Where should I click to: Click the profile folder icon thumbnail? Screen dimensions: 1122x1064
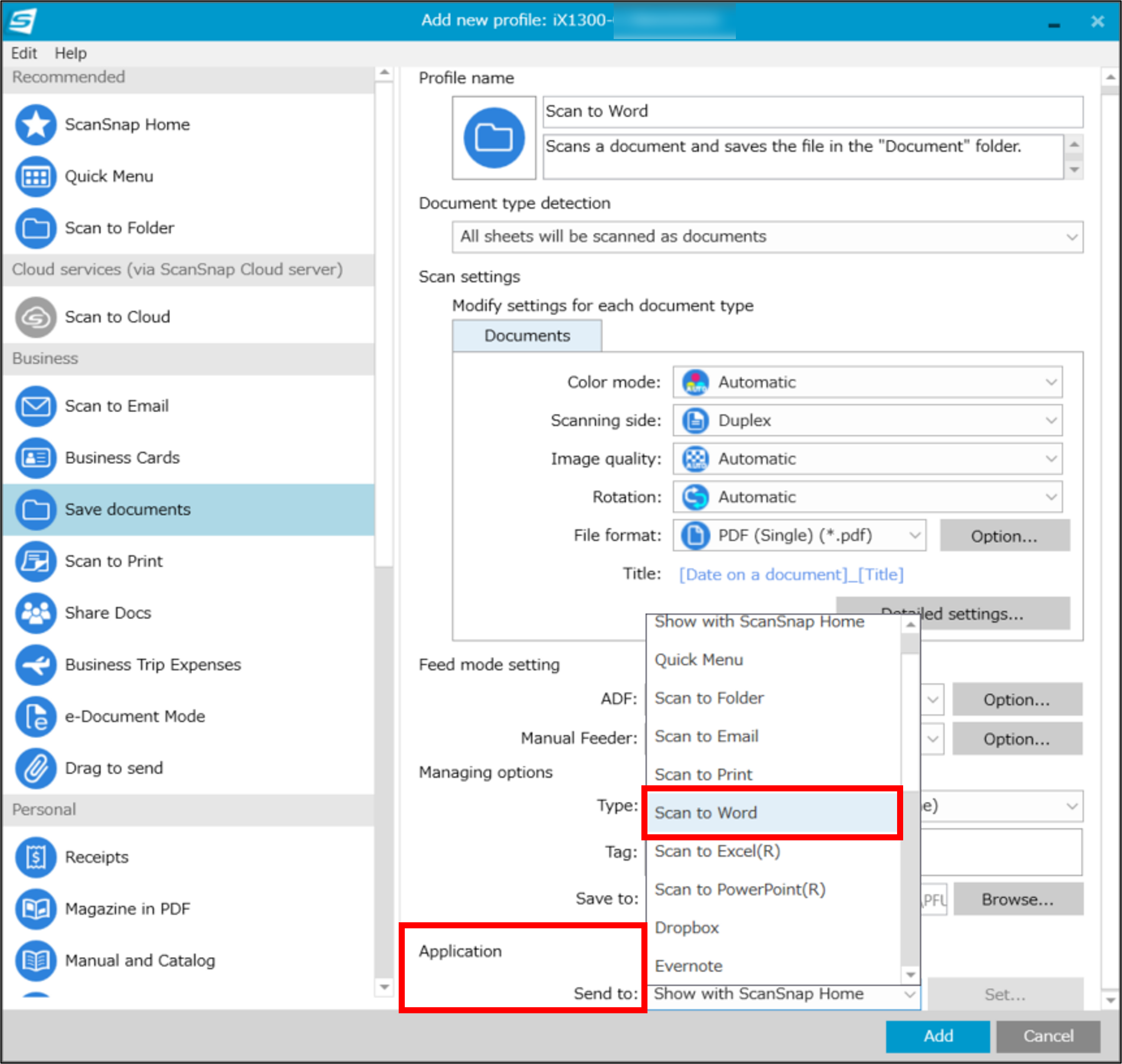(x=494, y=138)
